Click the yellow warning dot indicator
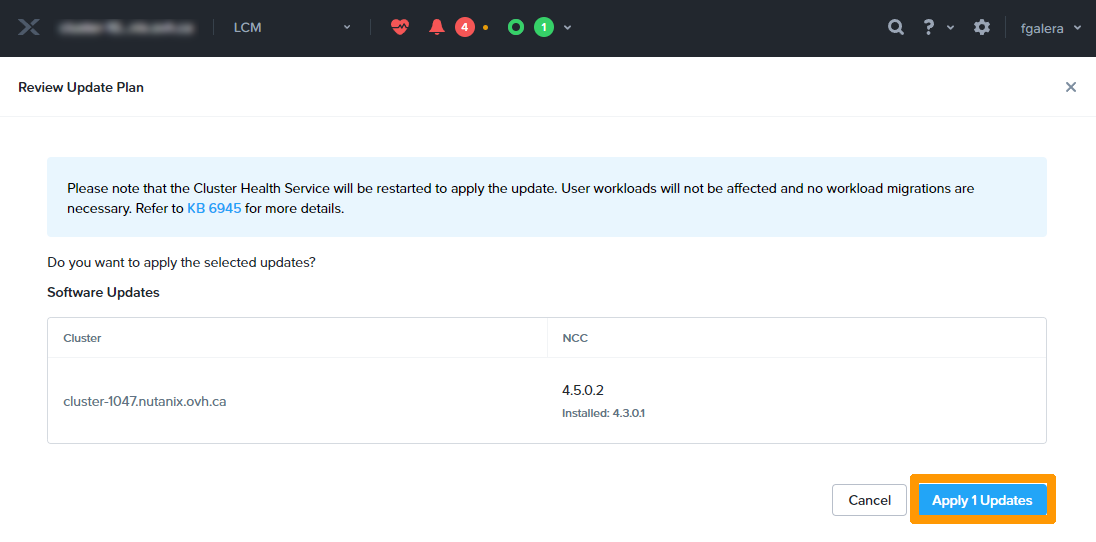The image size is (1096, 542). tap(486, 28)
